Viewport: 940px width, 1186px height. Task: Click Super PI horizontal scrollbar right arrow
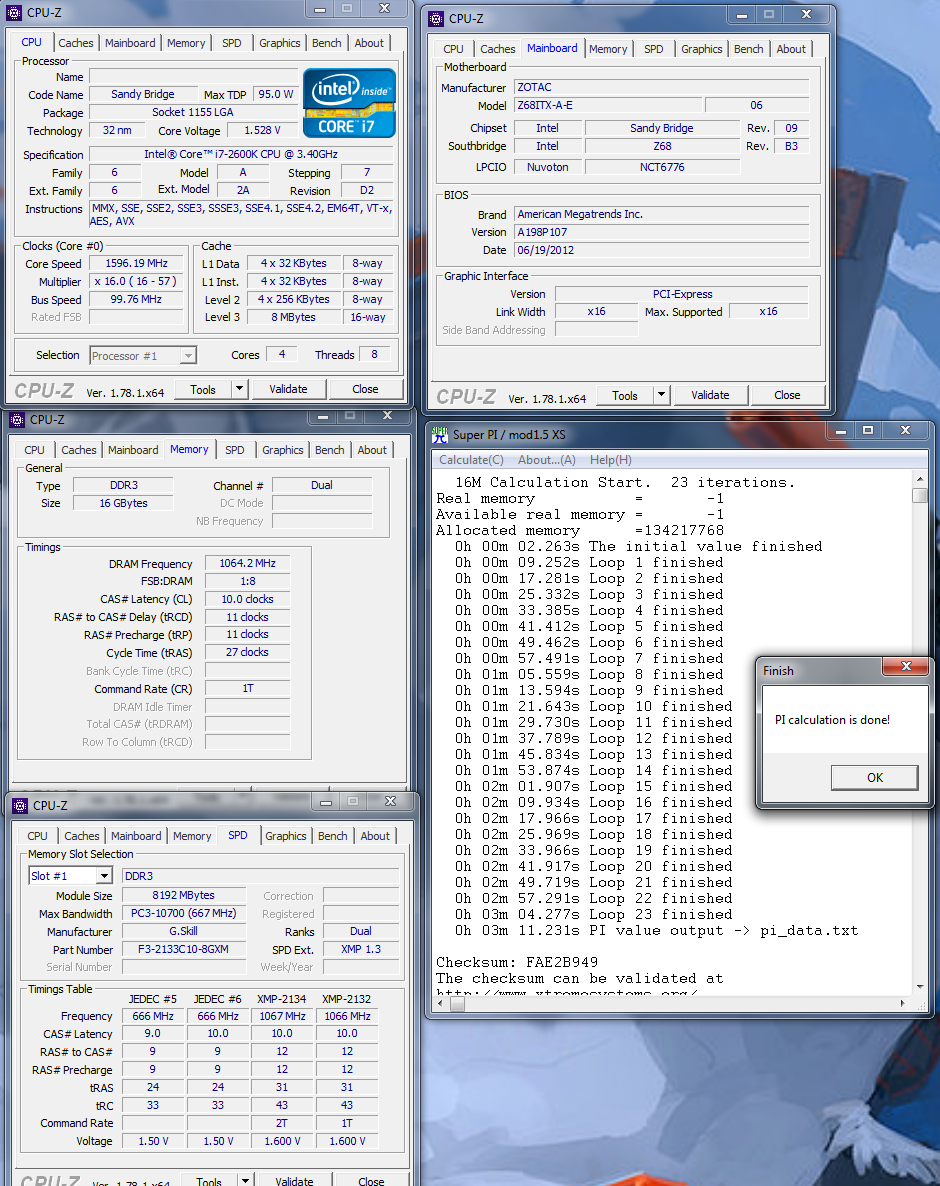tap(903, 1003)
